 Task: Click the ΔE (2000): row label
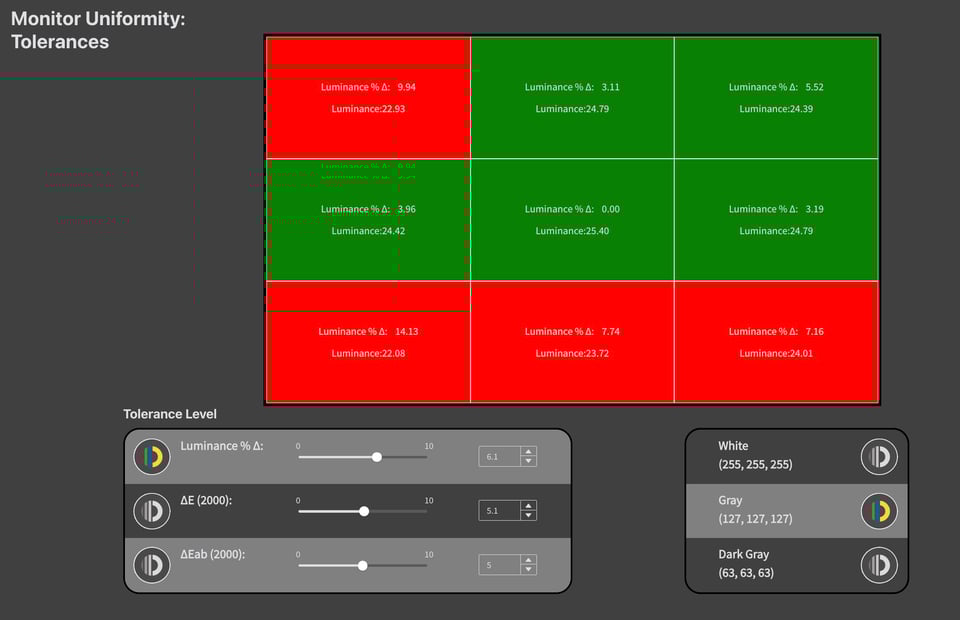[x=206, y=501]
